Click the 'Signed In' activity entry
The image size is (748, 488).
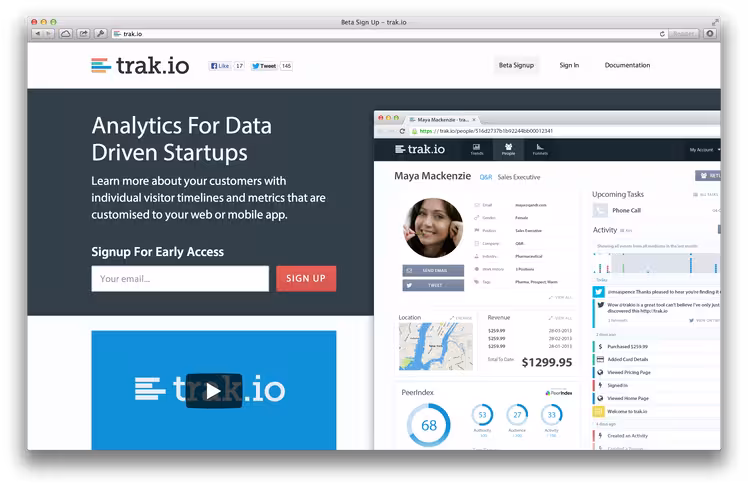click(x=657, y=385)
